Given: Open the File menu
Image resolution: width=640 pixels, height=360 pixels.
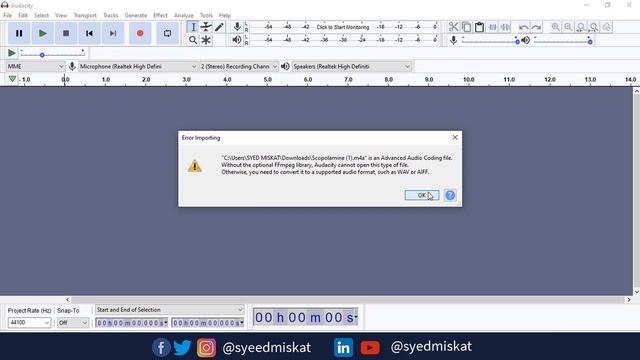Looking at the screenshot, I should (7, 15).
